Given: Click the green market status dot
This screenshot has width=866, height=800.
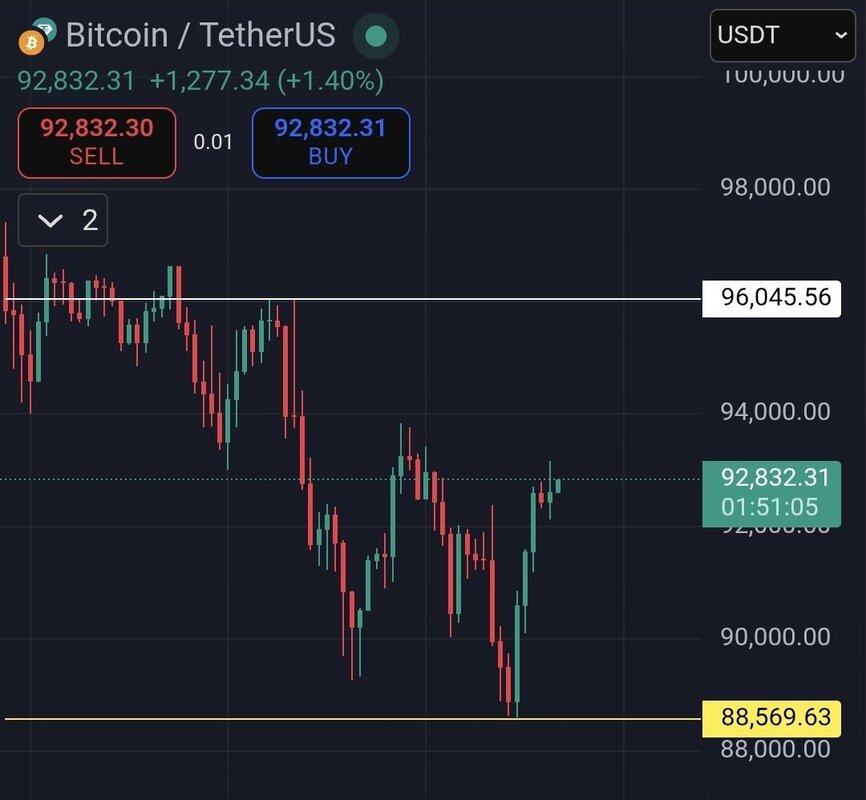Looking at the screenshot, I should pyautogui.click(x=376, y=37).
